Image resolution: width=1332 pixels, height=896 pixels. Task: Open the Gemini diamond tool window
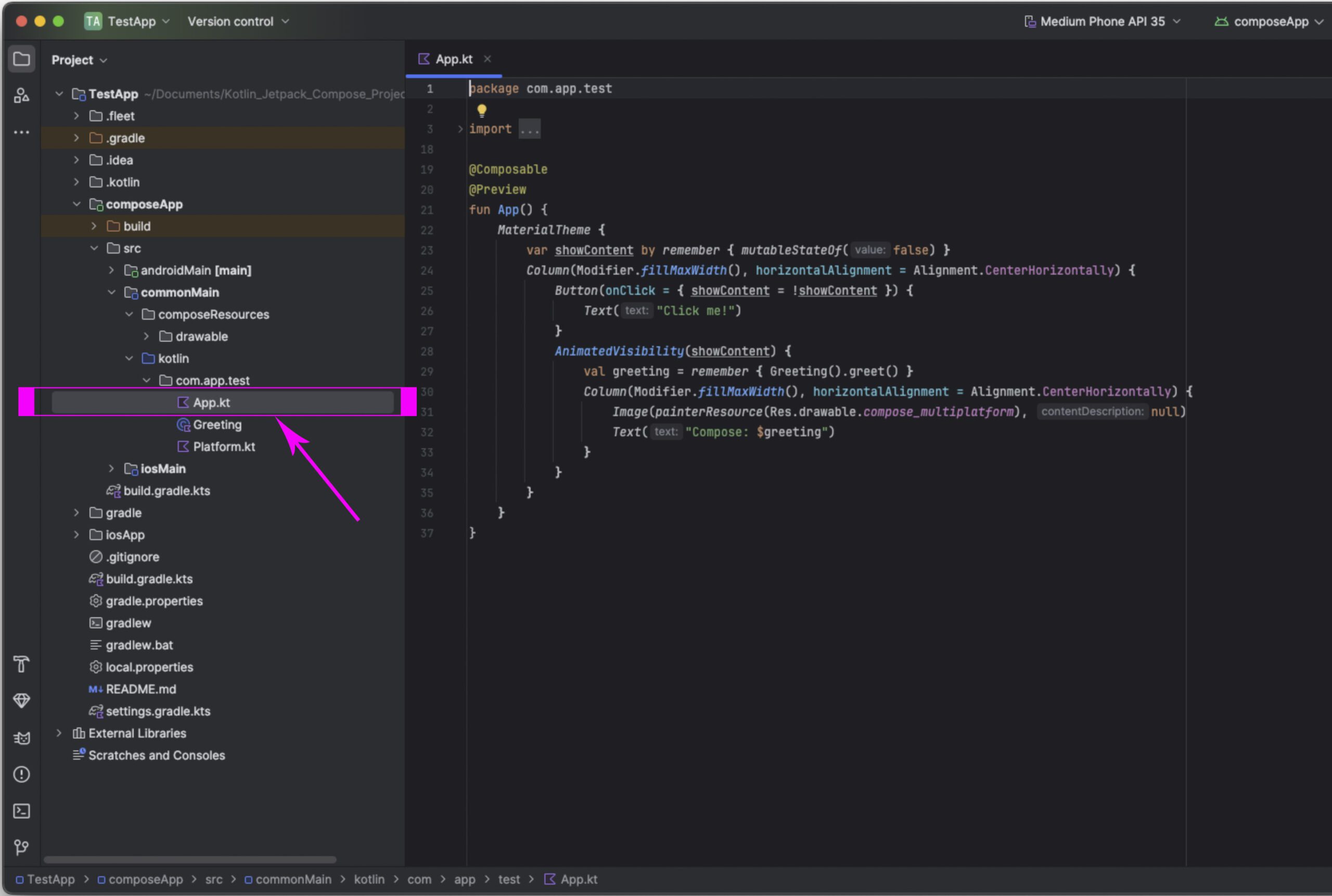22,700
